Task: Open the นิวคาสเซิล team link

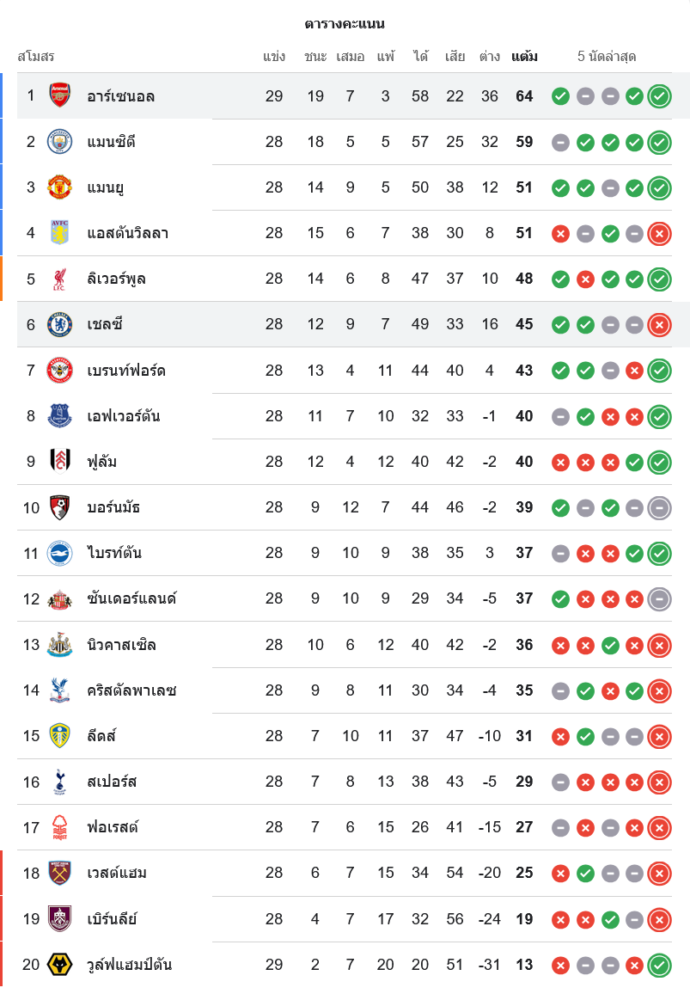Action: [x=121, y=645]
